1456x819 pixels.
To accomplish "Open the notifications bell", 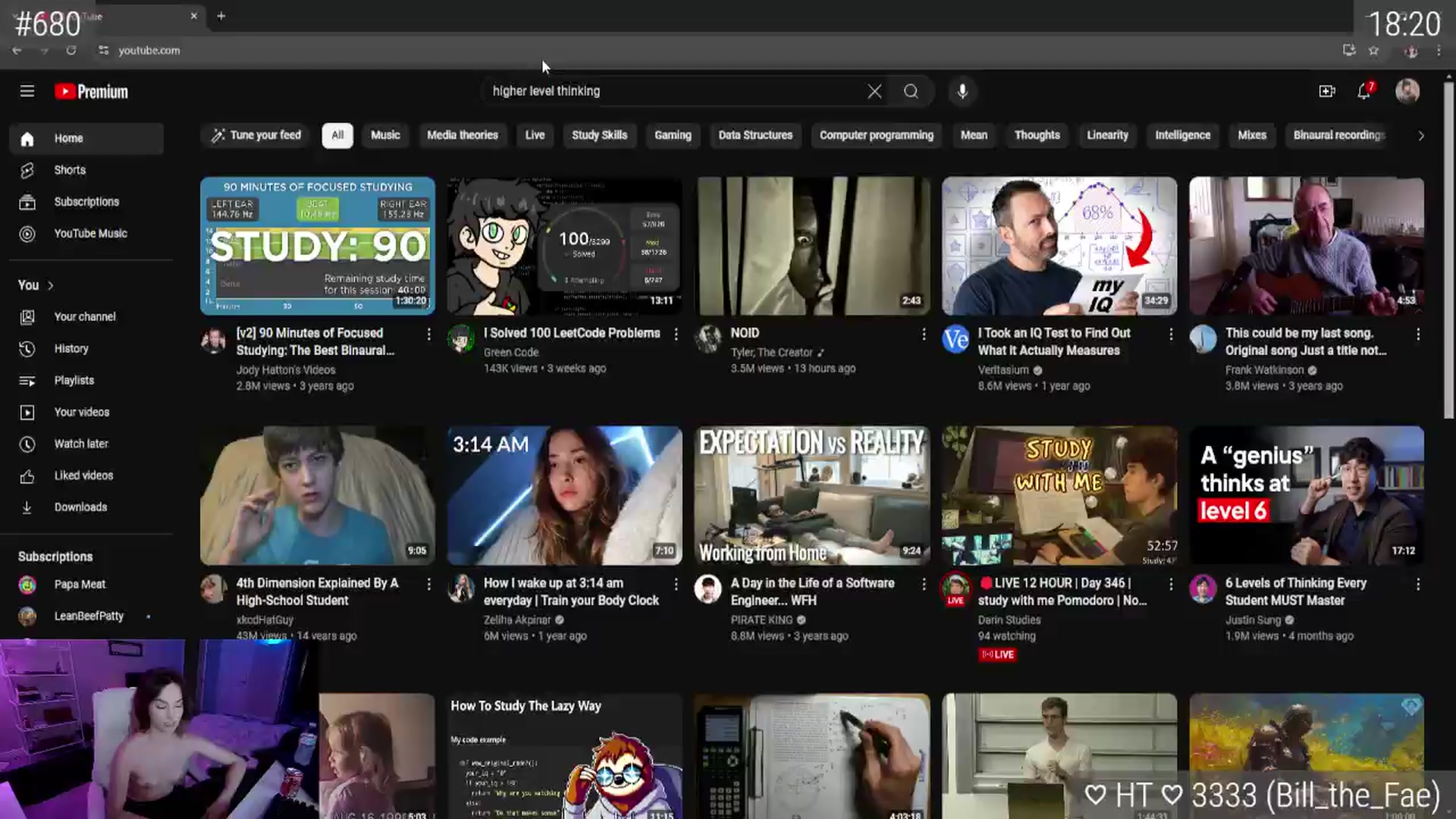I will click(x=1364, y=92).
